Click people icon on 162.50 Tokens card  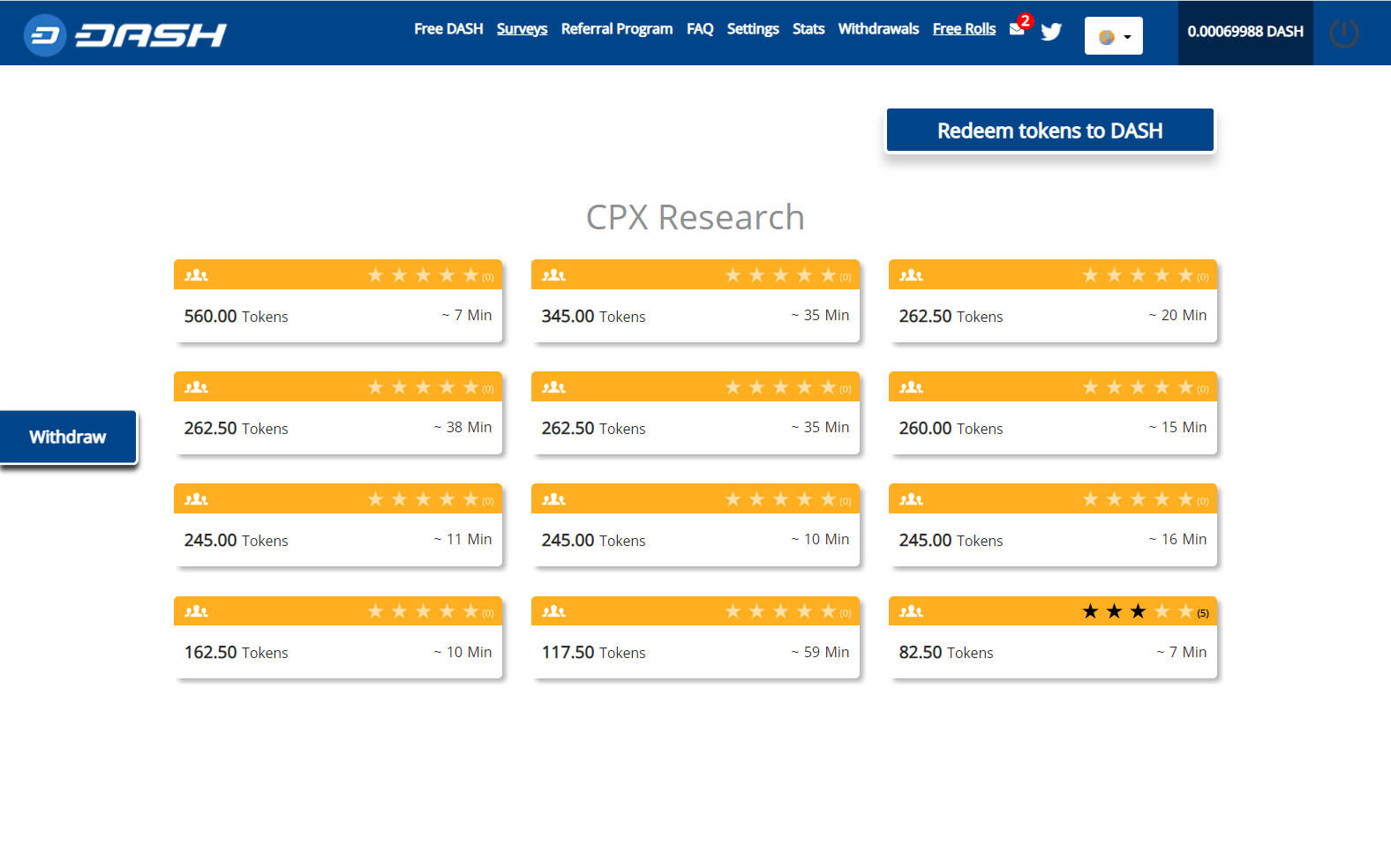[196, 611]
